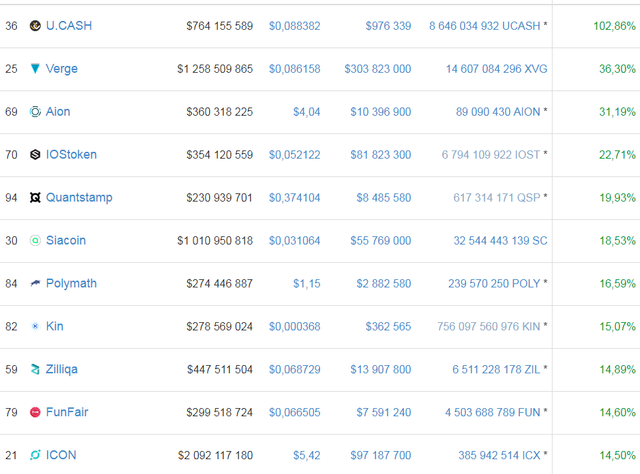Click the IOStoken logo icon

click(x=35, y=155)
